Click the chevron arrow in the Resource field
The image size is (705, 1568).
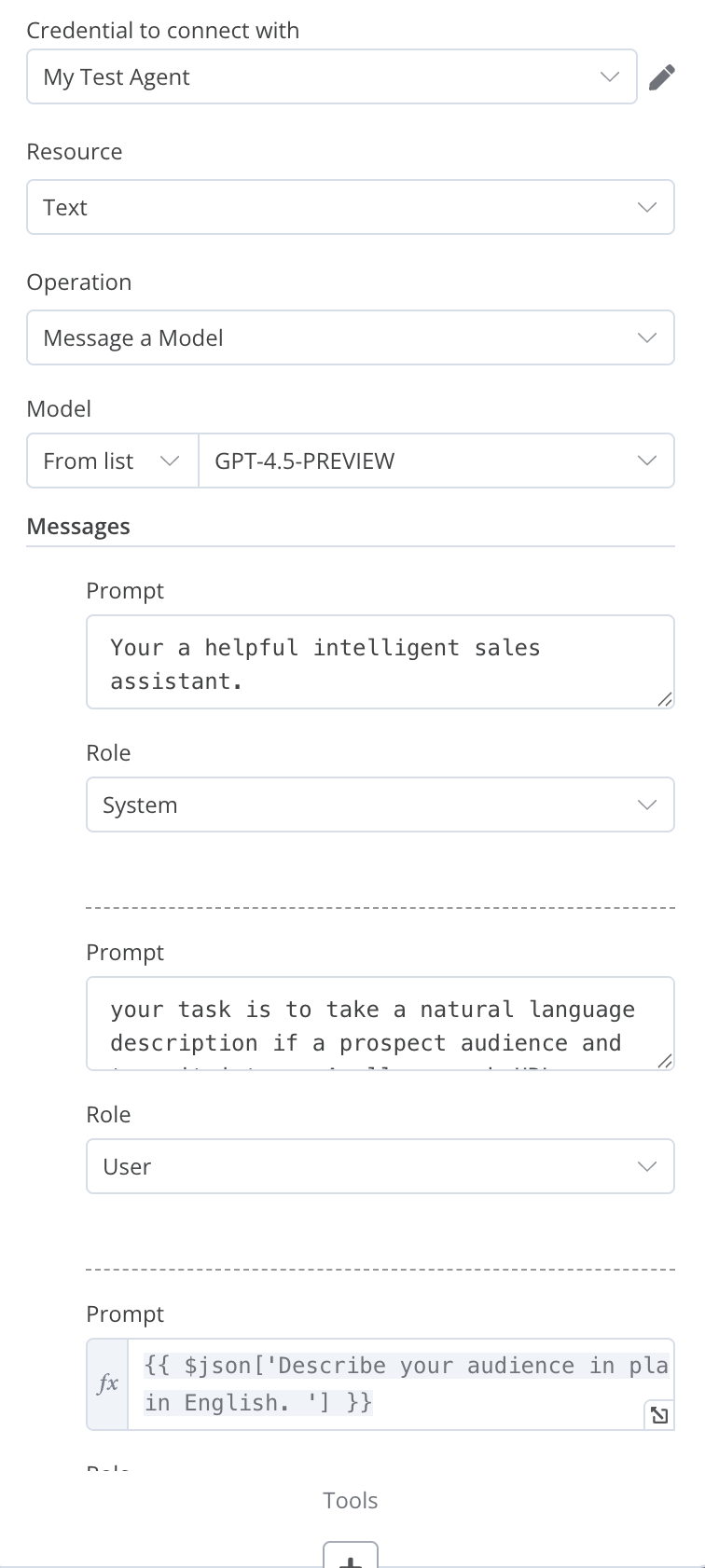(x=647, y=207)
